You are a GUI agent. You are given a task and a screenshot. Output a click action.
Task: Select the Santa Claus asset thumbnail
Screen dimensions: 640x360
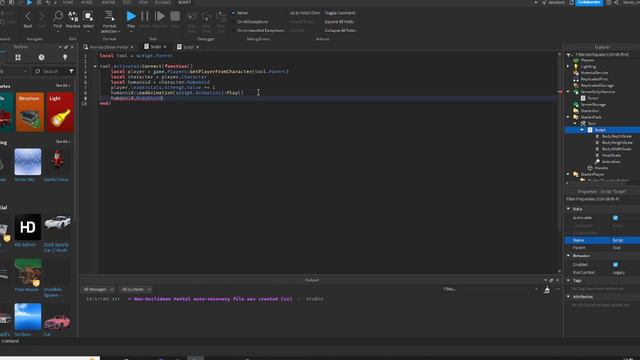(57, 162)
